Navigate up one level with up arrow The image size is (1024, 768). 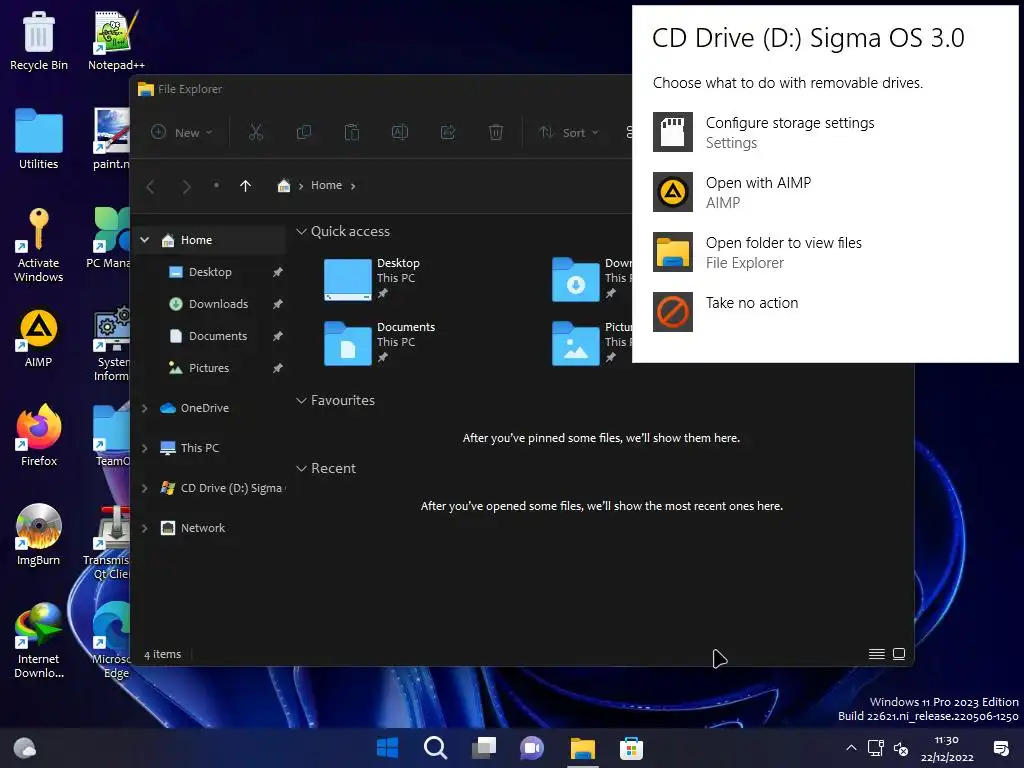coord(246,186)
